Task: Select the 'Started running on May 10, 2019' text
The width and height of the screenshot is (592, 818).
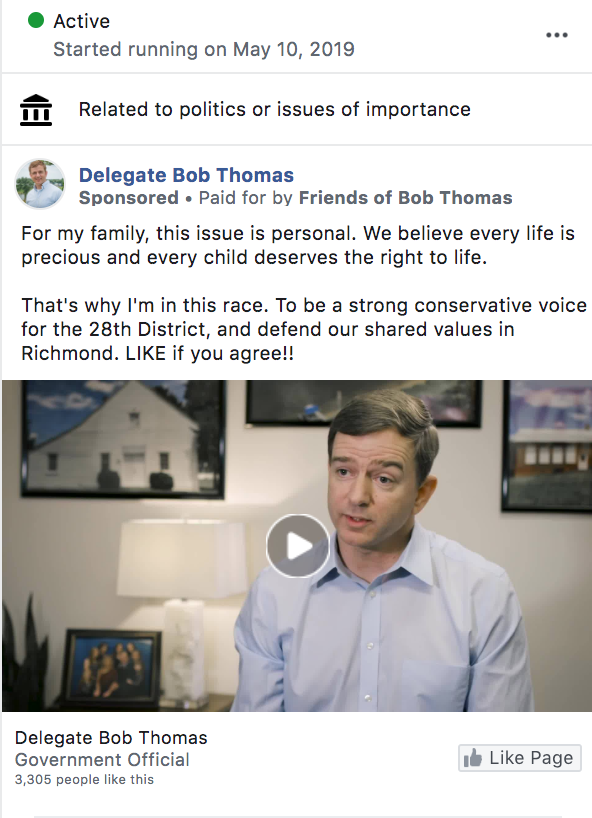Action: pyautogui.click(x=204, y=50)
